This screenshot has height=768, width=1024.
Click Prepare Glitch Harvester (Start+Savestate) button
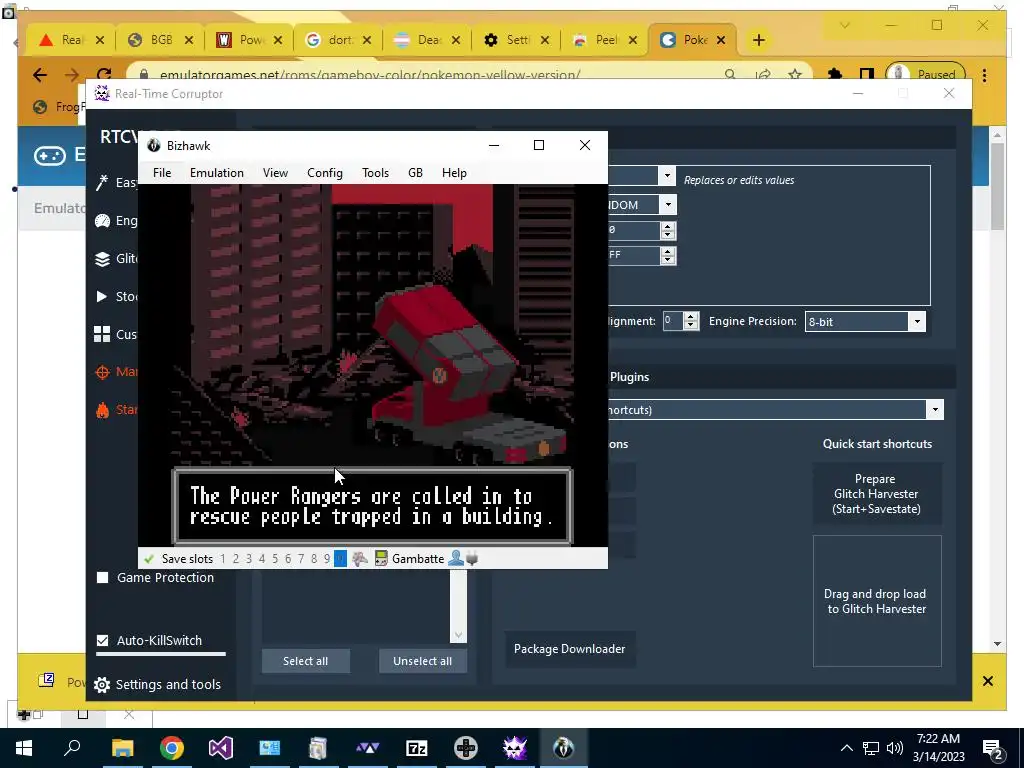coord(876,494)
